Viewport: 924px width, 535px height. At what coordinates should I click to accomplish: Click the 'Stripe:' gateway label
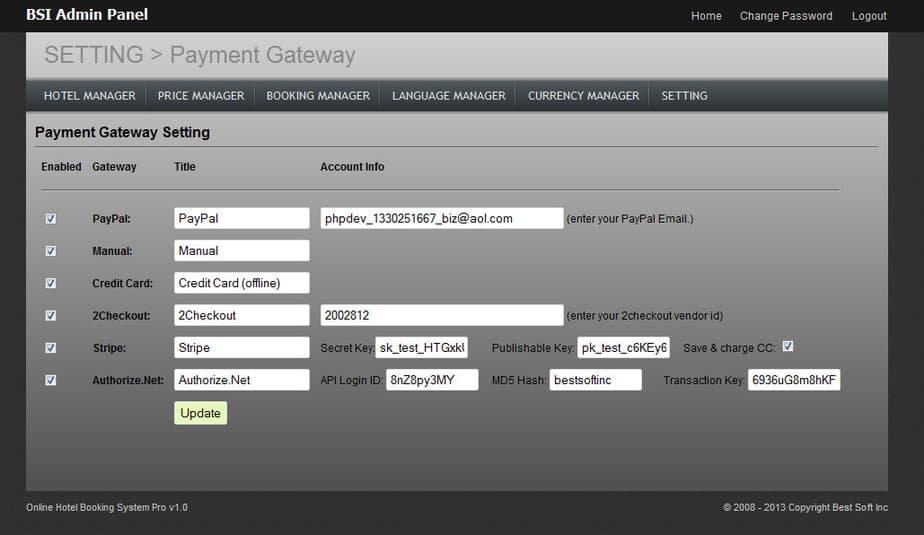click(x=109, y=348)
